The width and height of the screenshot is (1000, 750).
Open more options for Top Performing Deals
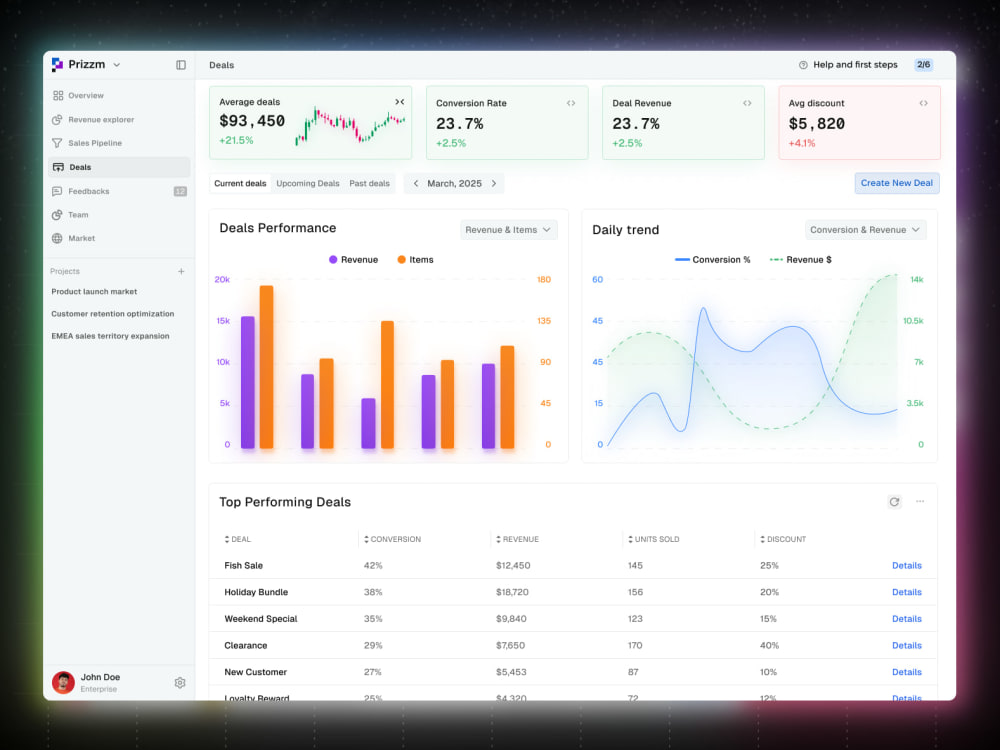[x=920, y=501]
